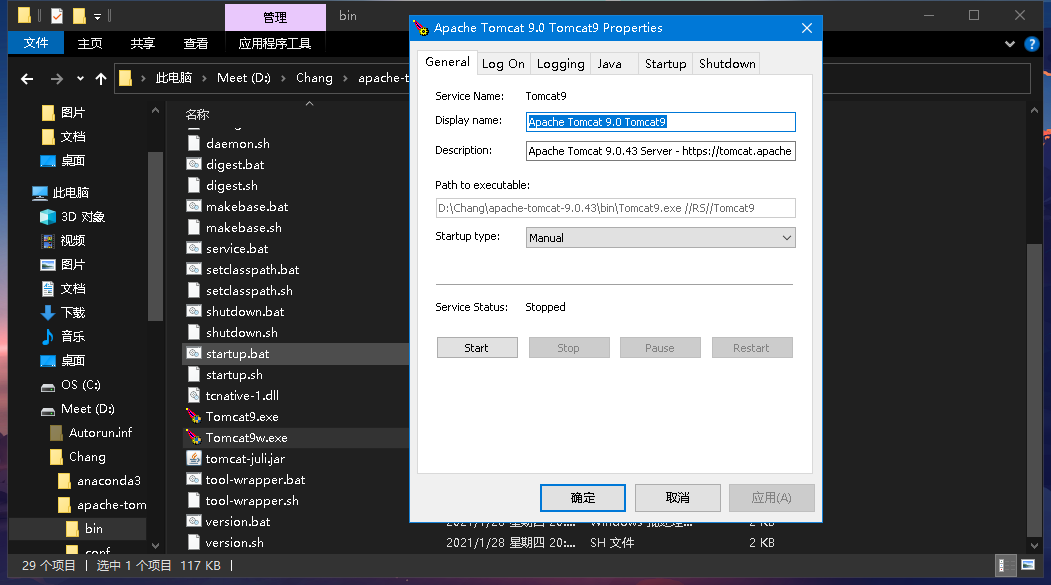The image size is (1051, 585).
Task: Switch to large icons view in status bar
Action: [x=1028, y=566]
